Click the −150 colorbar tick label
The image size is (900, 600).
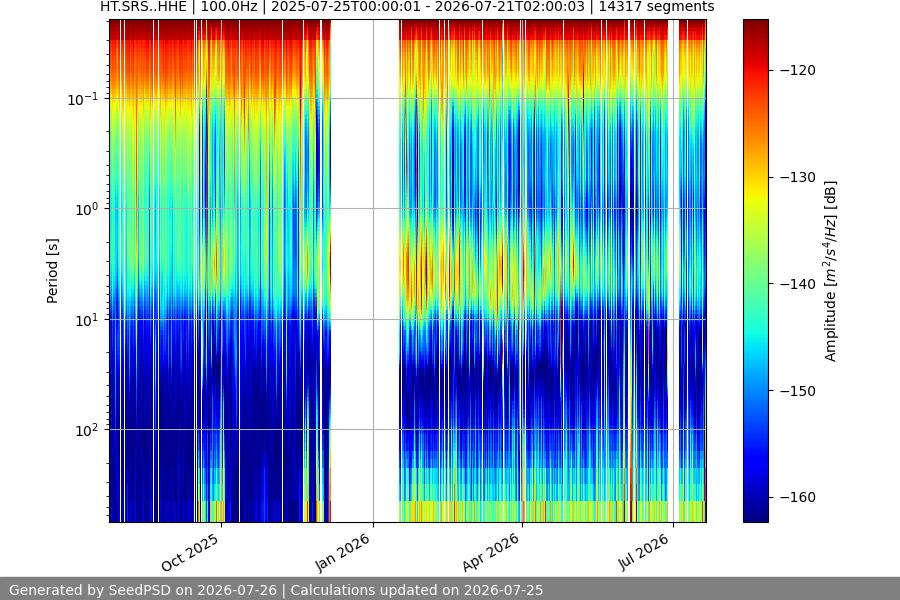798,391
